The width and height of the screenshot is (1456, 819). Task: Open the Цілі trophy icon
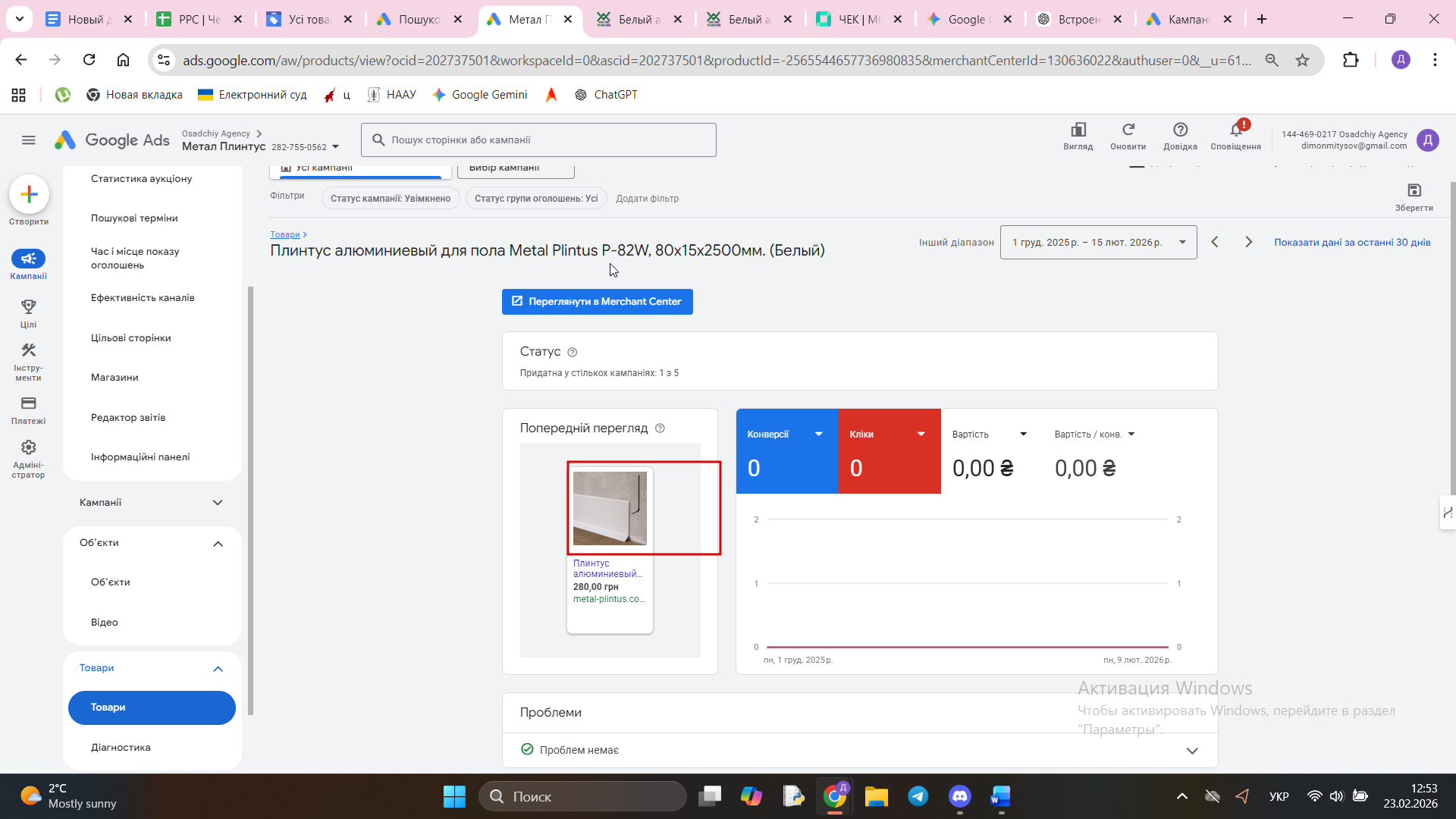coord(28,307)
